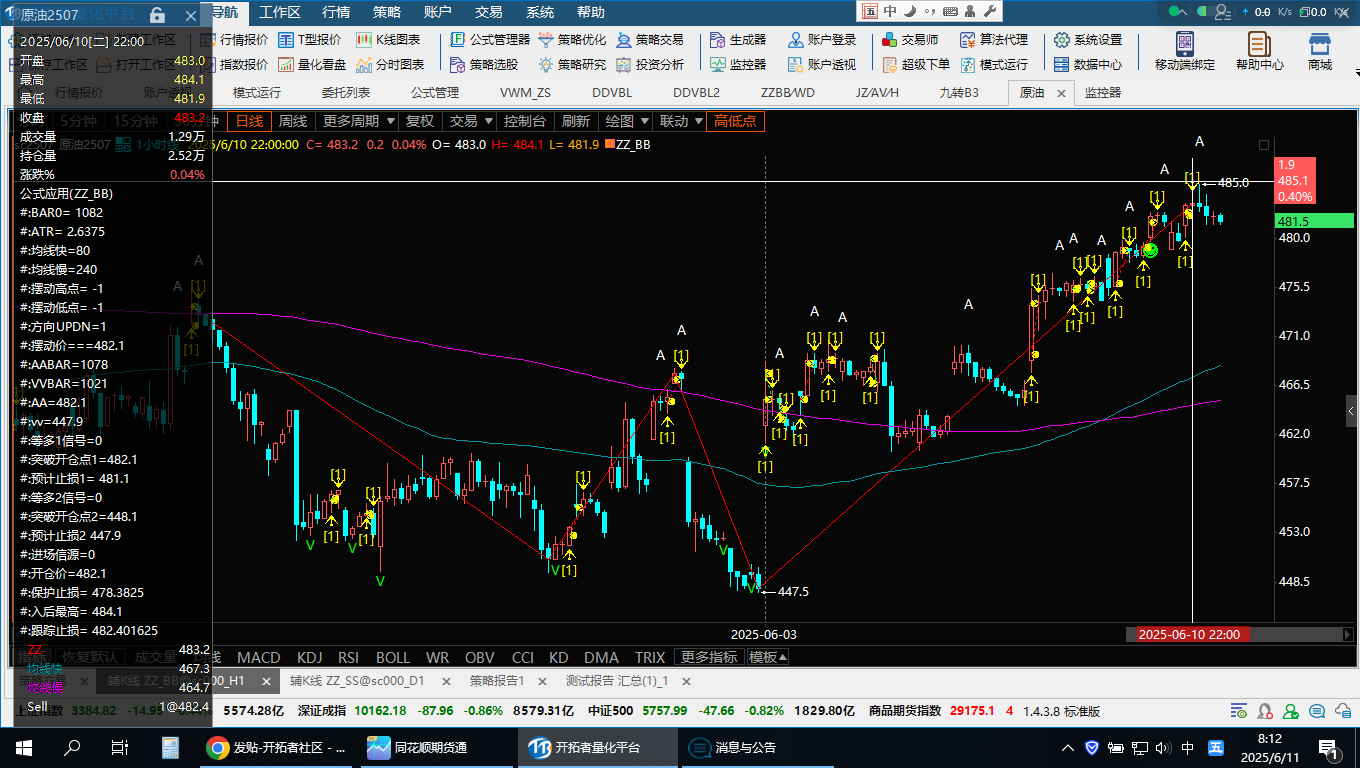Select the 策略报告1 bottom tab
The width and height of the screenshot is (1360, 768).
tap(497, 680)
